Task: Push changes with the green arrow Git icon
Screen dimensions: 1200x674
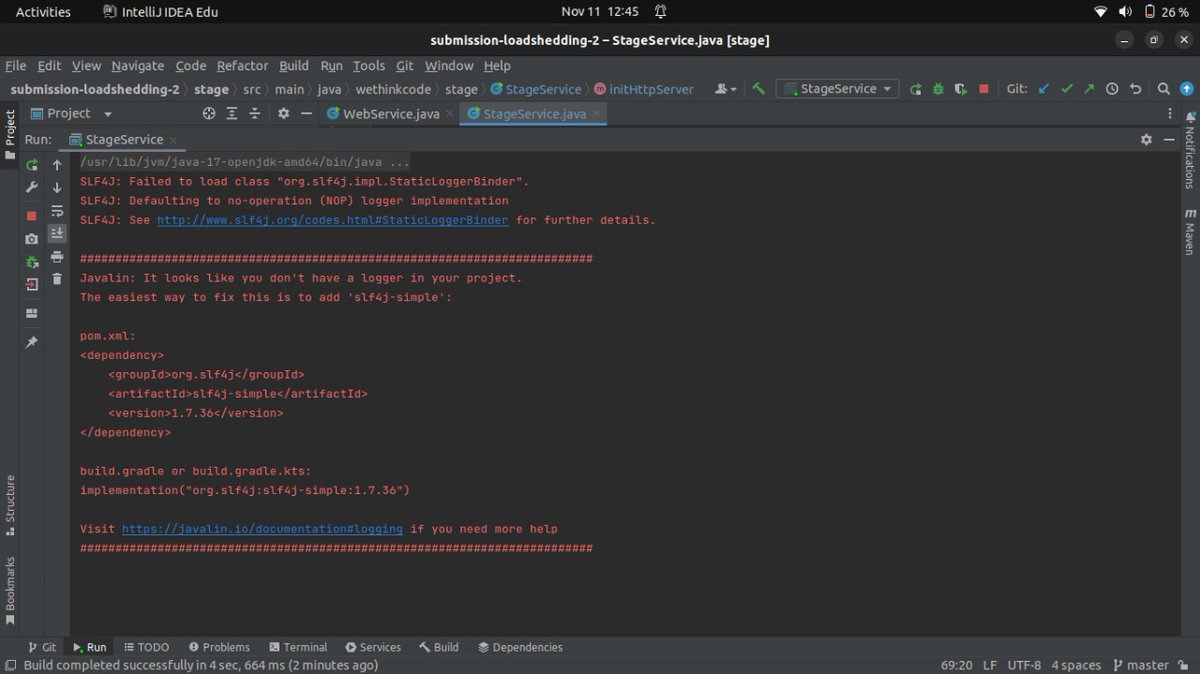Action: click(1089, 89)
